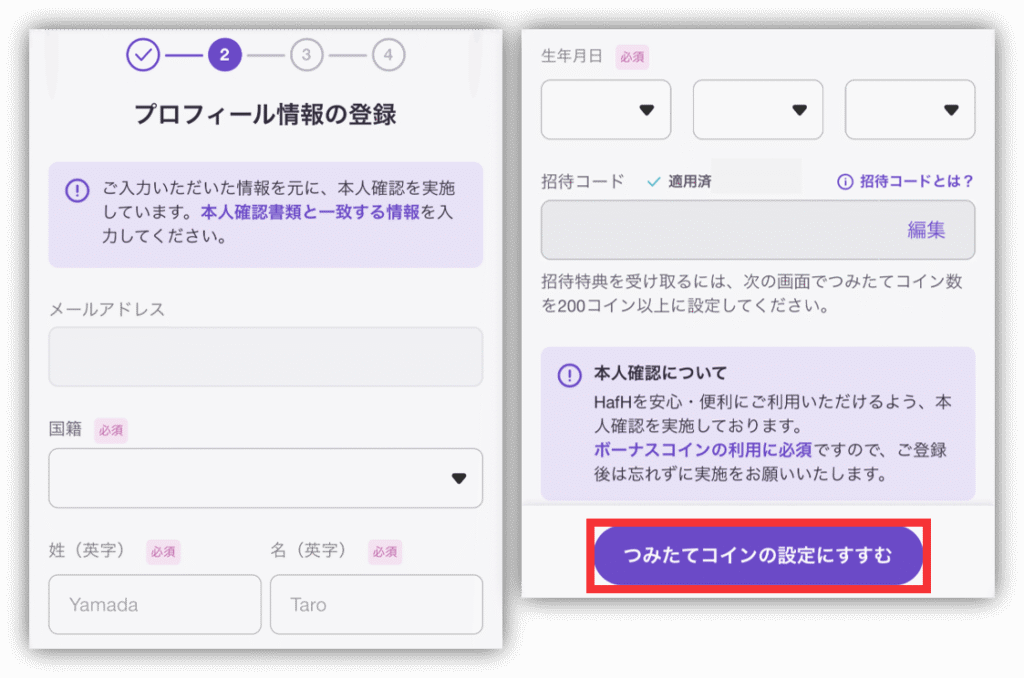Click the 名（英字） Taro input field
Viewport: 1024px width, 678px height.
pos(376,604)
